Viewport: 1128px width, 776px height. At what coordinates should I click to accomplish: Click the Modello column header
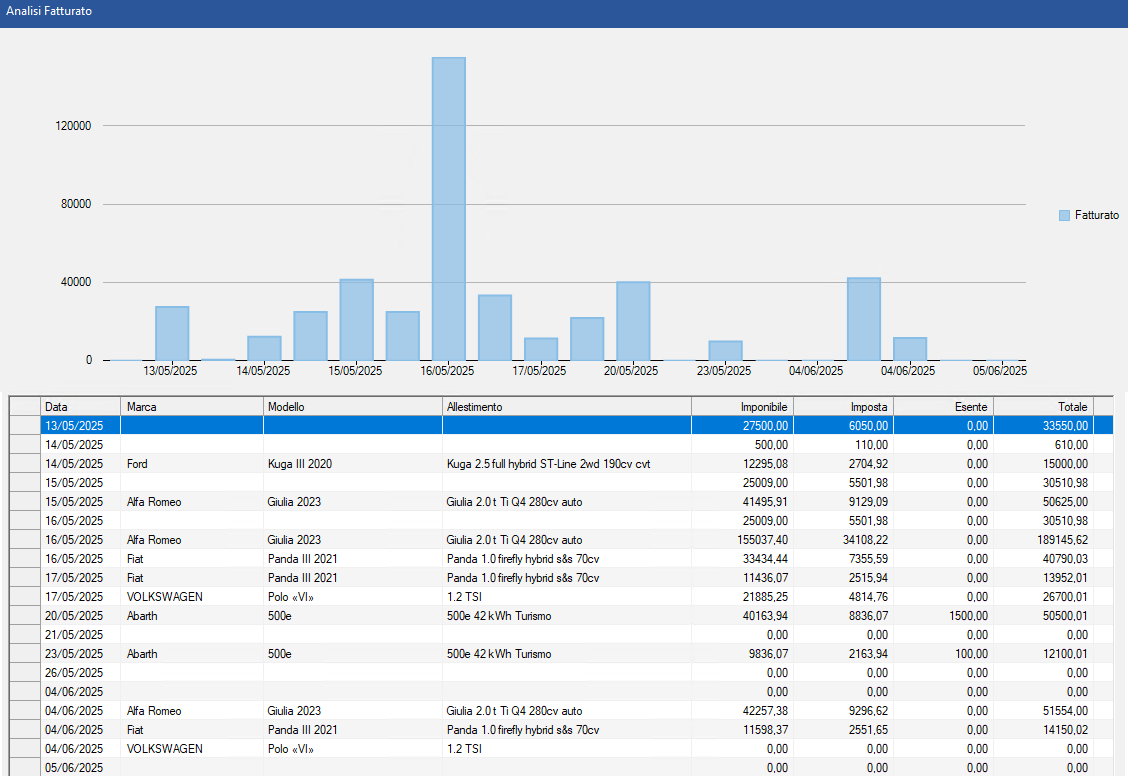point(352,407)
